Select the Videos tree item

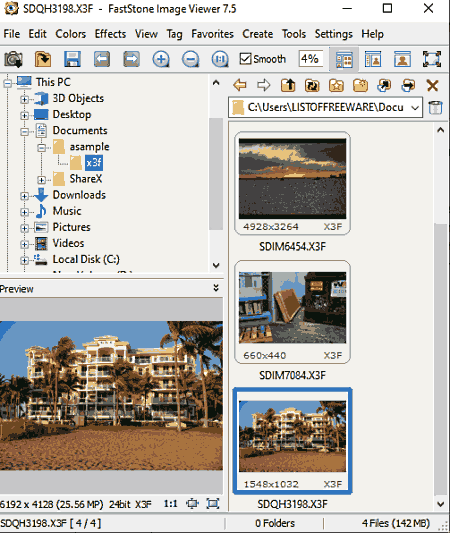coord(68,243)
